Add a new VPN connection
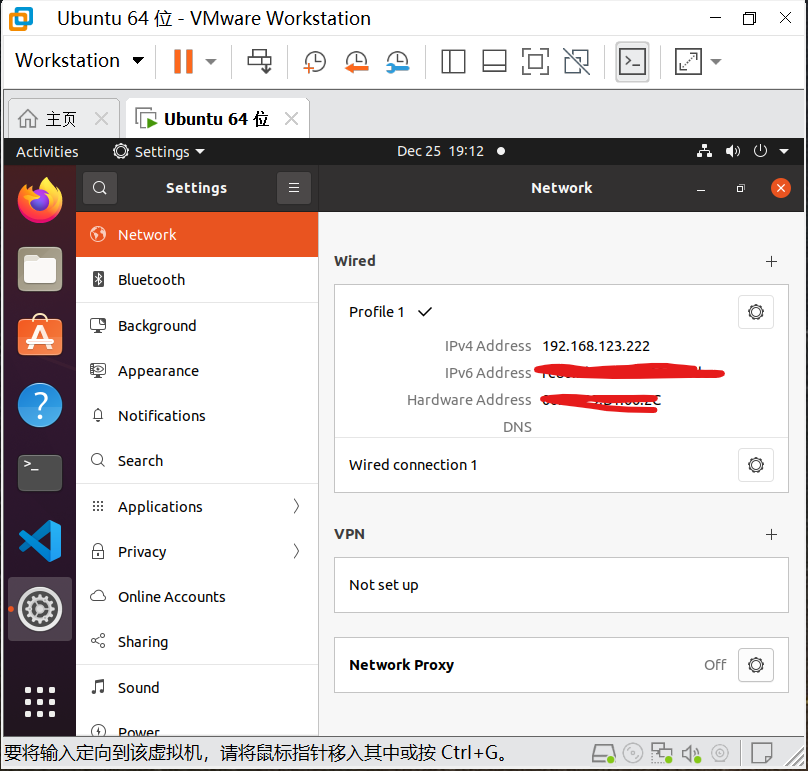 [771, 535]
